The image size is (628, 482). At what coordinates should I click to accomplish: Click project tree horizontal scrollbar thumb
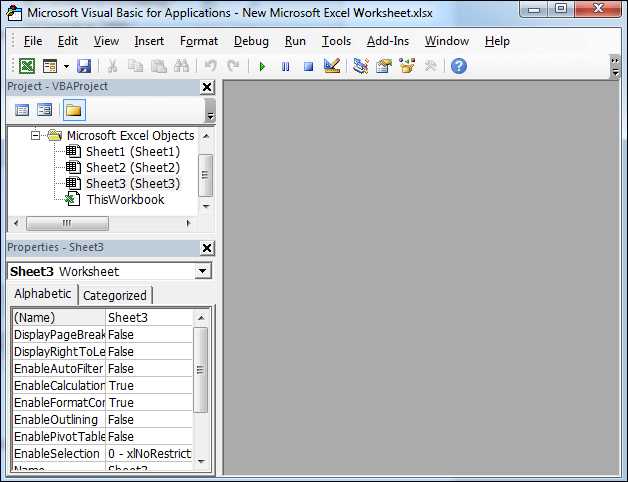point(67,223)
